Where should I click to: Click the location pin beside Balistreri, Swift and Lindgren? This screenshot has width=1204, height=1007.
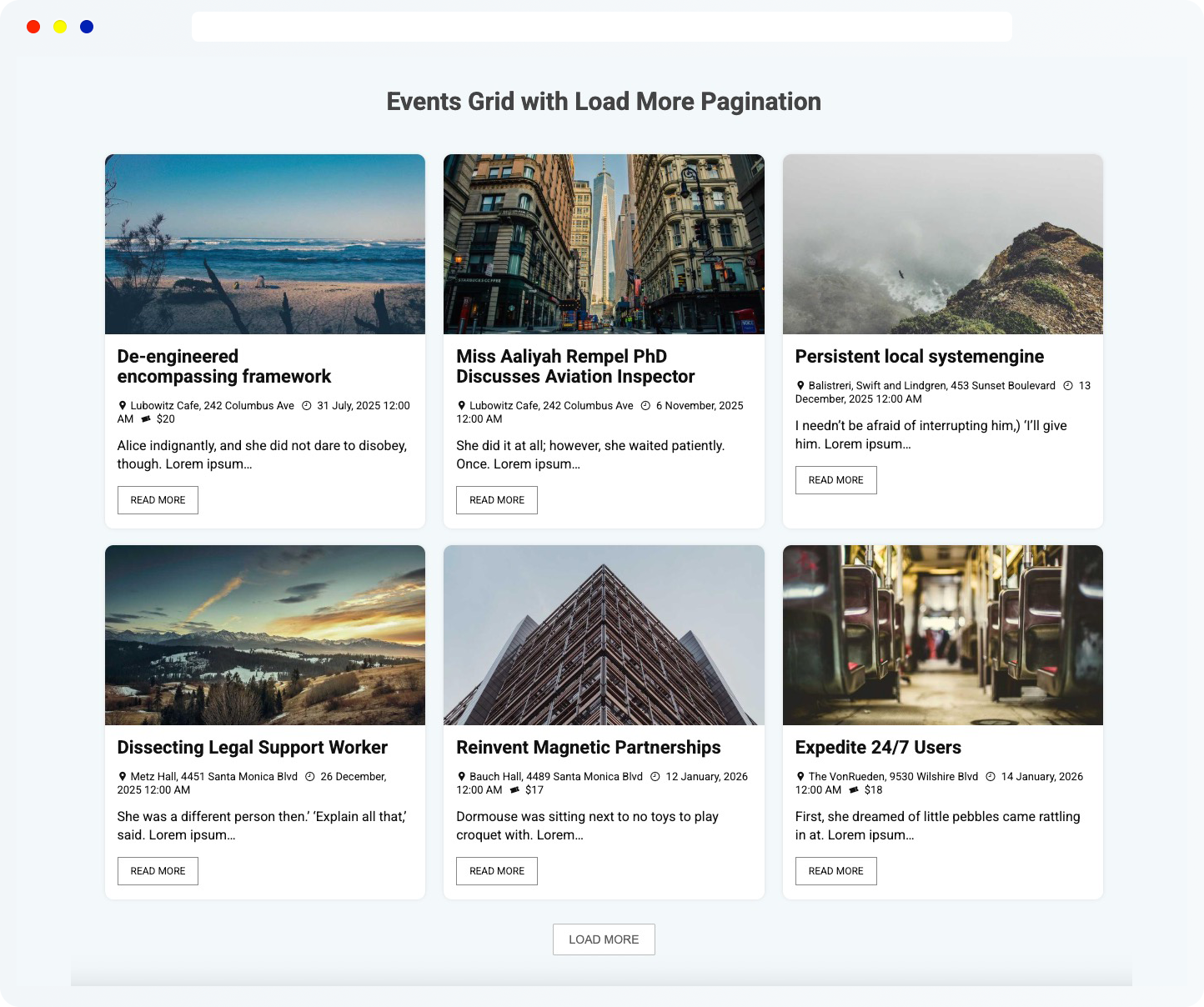[x=801, y=385]
